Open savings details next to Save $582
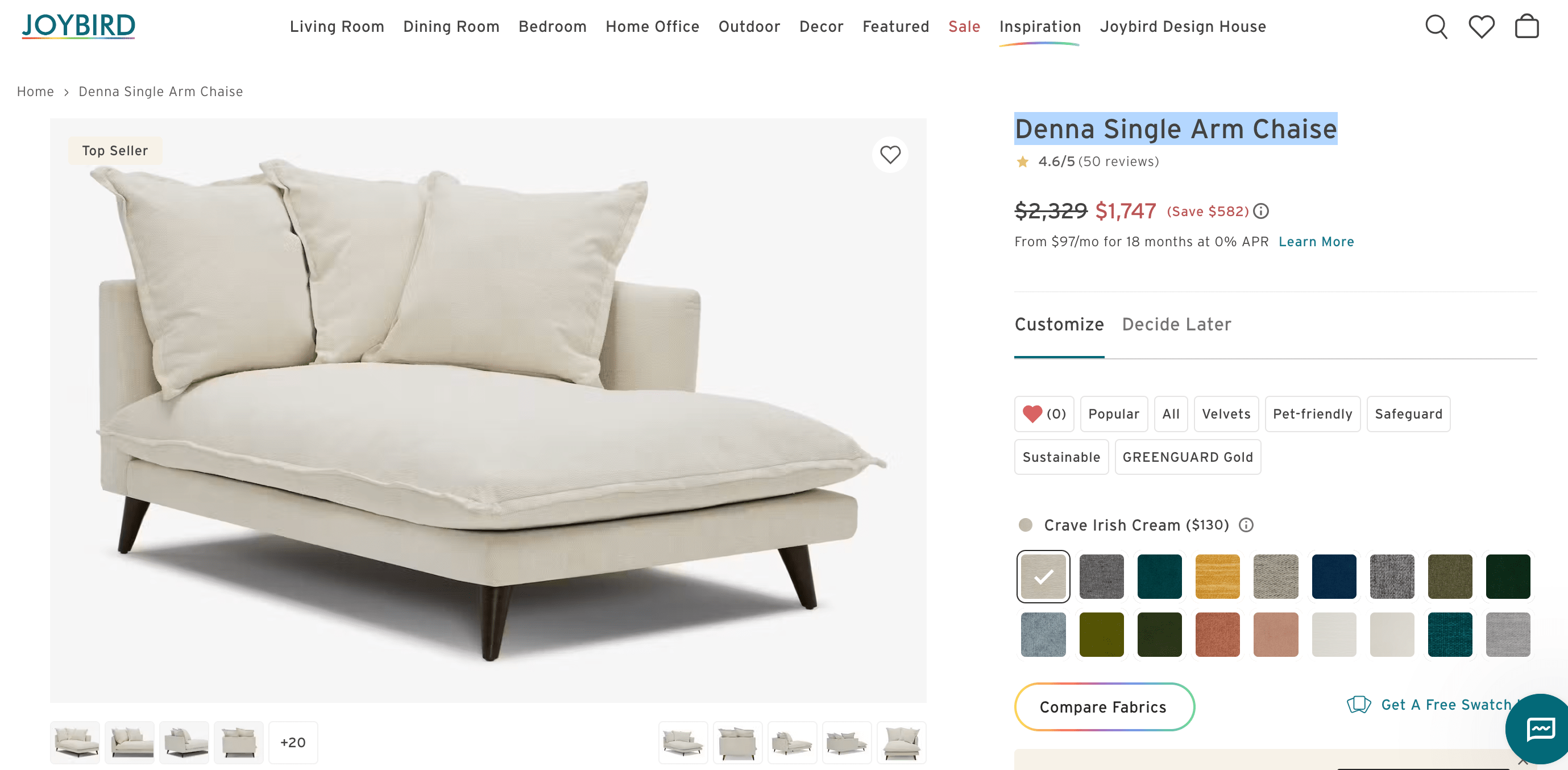This screenshot has height=770, width=1568. point(1261,211)
